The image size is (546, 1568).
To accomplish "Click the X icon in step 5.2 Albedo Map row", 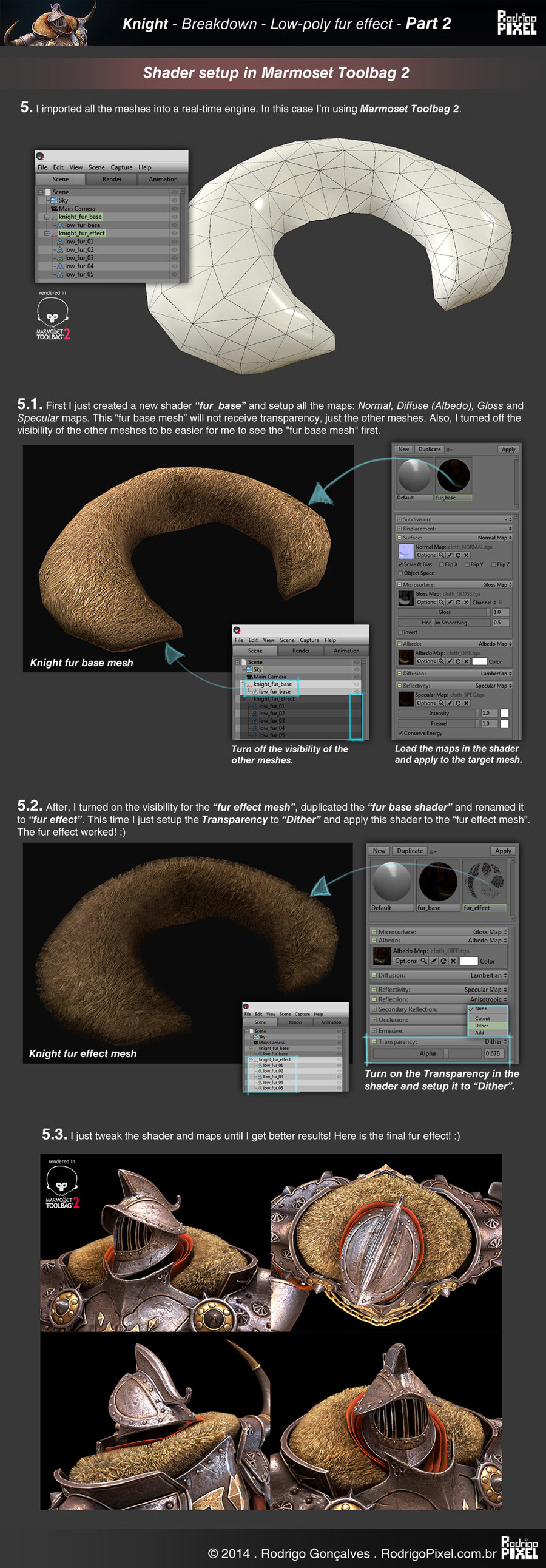I will point(453,961).
